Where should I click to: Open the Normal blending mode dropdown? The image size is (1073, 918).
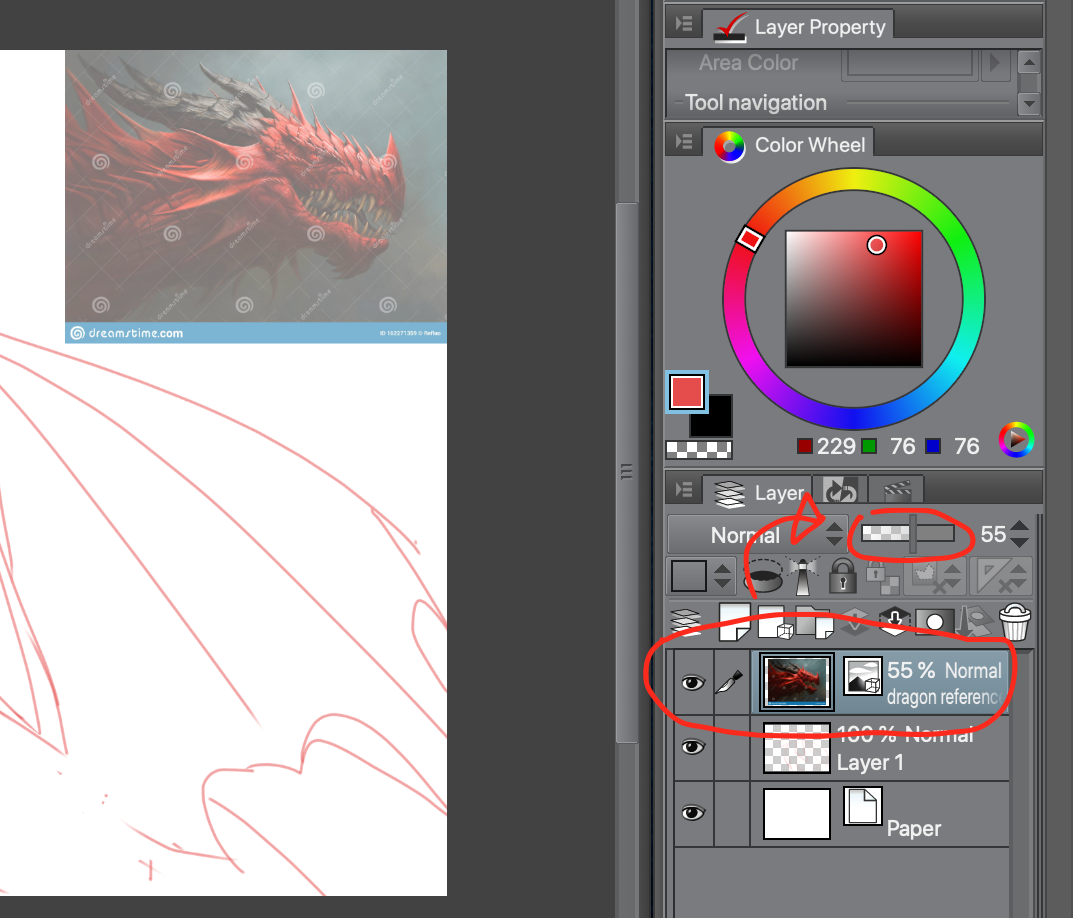coord(757,535)
